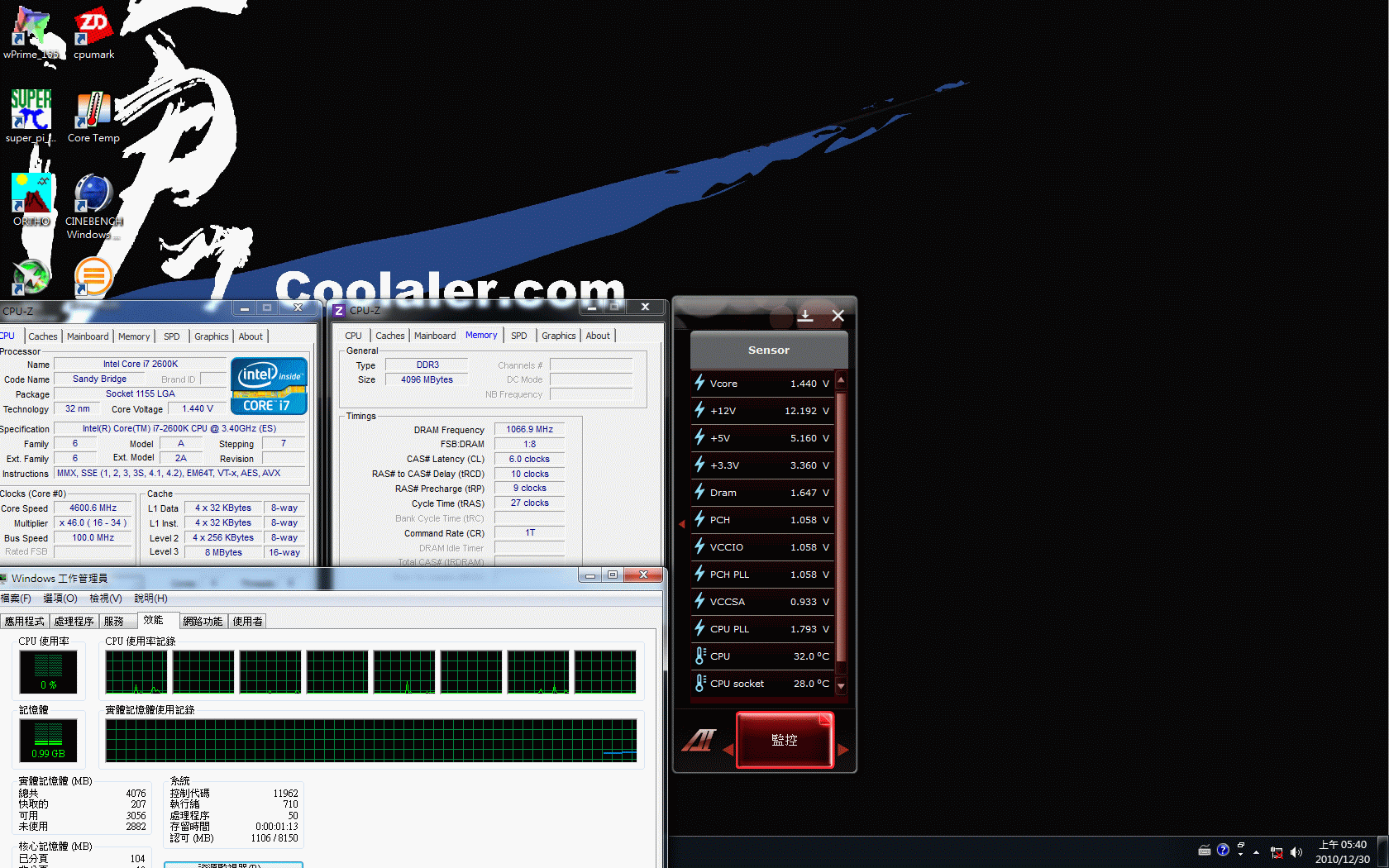The height and width of the screenshot is (868, 1389).
Task: Switch to 網路功能 tab in Task Manager
Action: click(x=203, y=622)
